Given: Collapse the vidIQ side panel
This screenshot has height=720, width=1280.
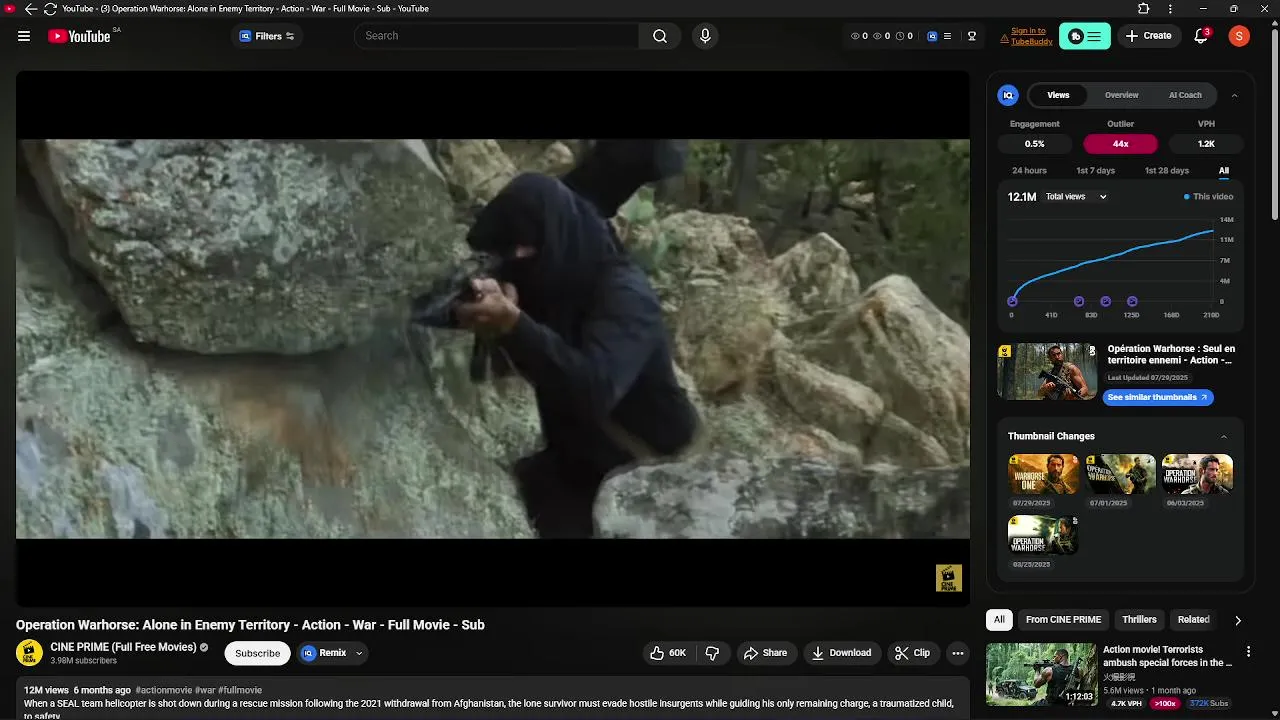Looking at the screenshot, I should click(1234, 95).
